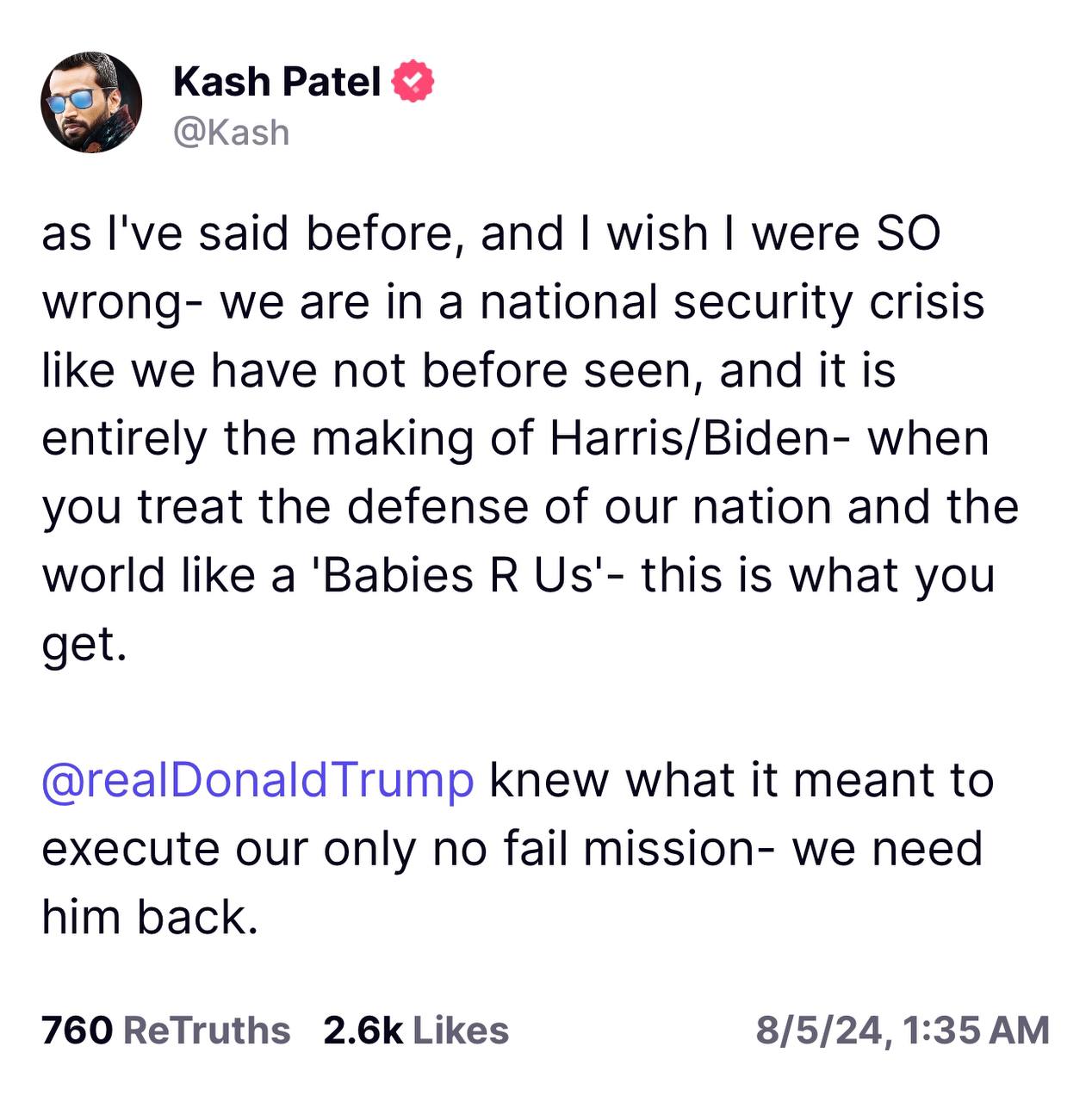The width and height of the screenshot is (1092, 1102).
Task: Open the @realDonaldTrump mention link
Action: click(257, 780)
